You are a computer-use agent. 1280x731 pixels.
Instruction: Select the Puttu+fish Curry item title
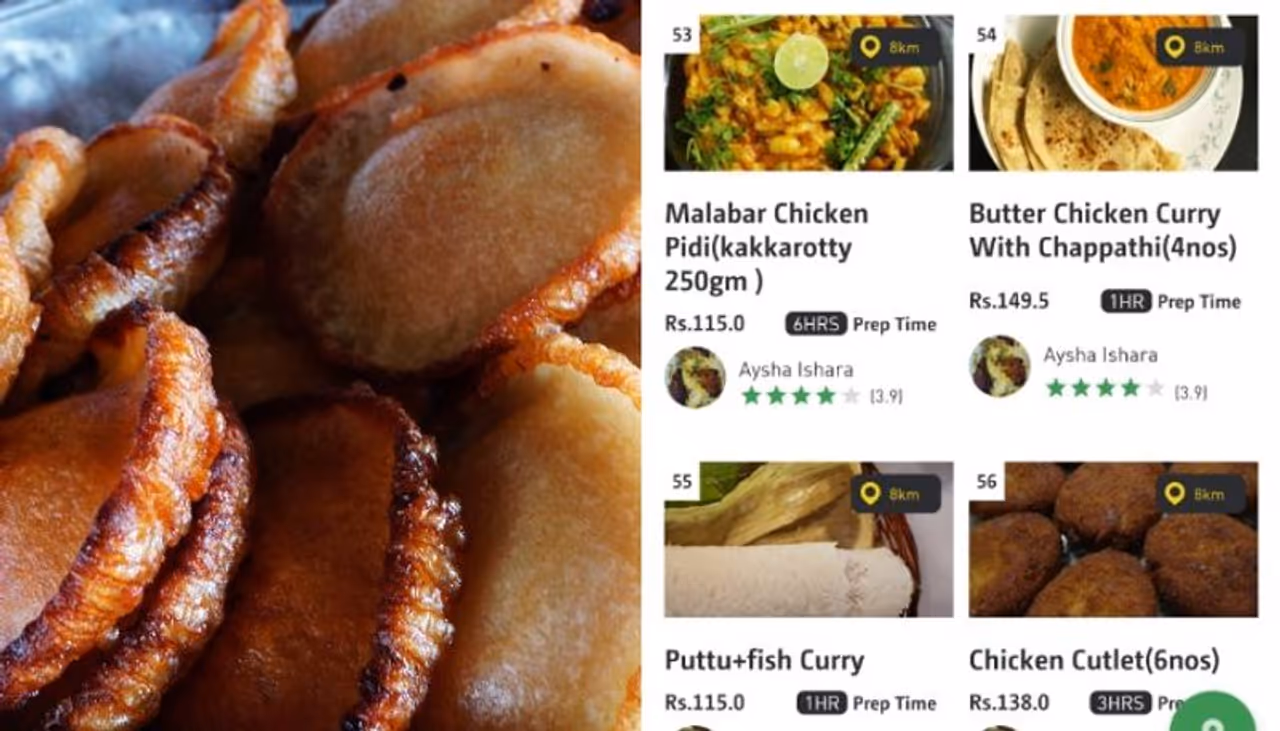(x=765, y=660)
